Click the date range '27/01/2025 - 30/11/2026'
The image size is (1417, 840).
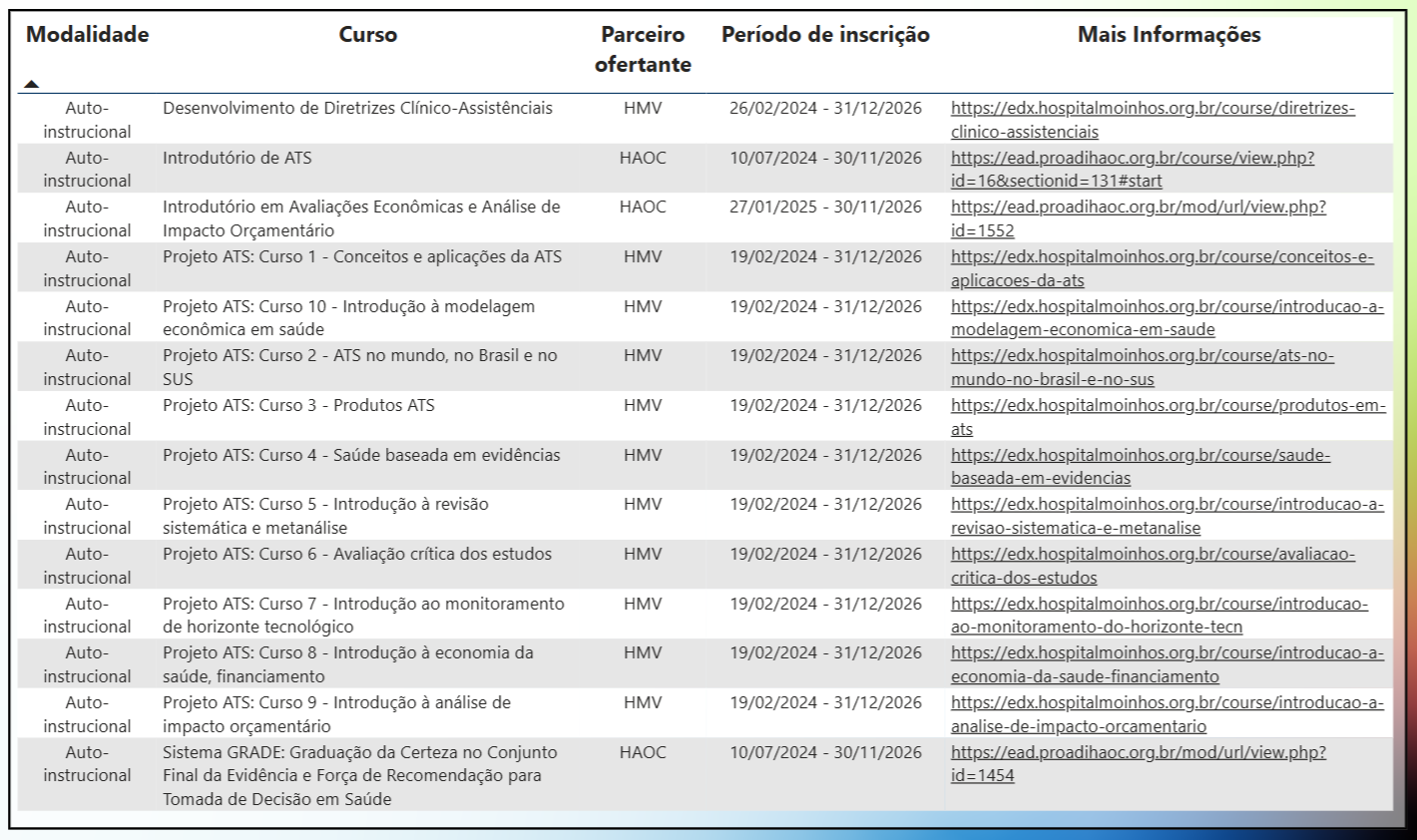(825, 207)
